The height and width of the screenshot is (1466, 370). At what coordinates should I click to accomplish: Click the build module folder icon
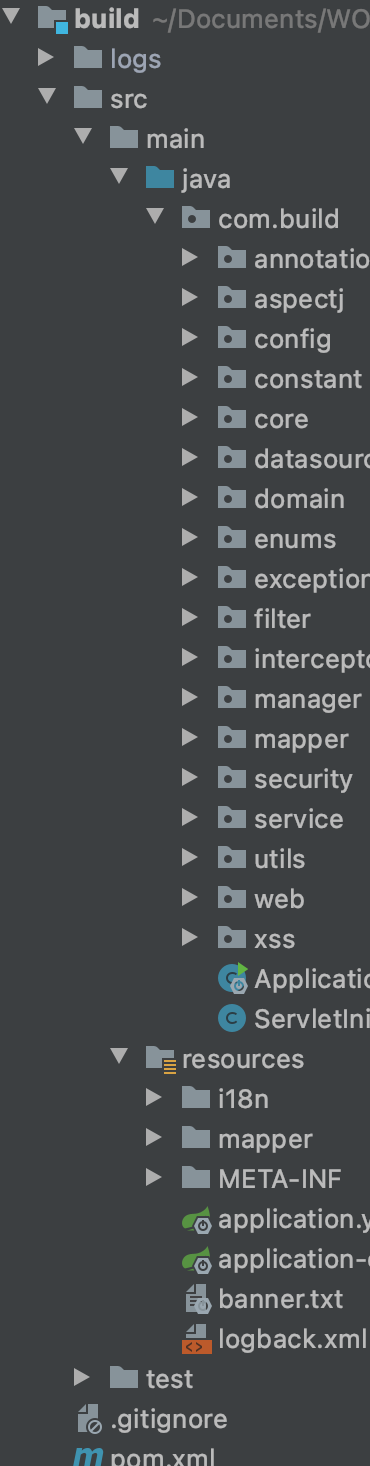coord(53,19)
